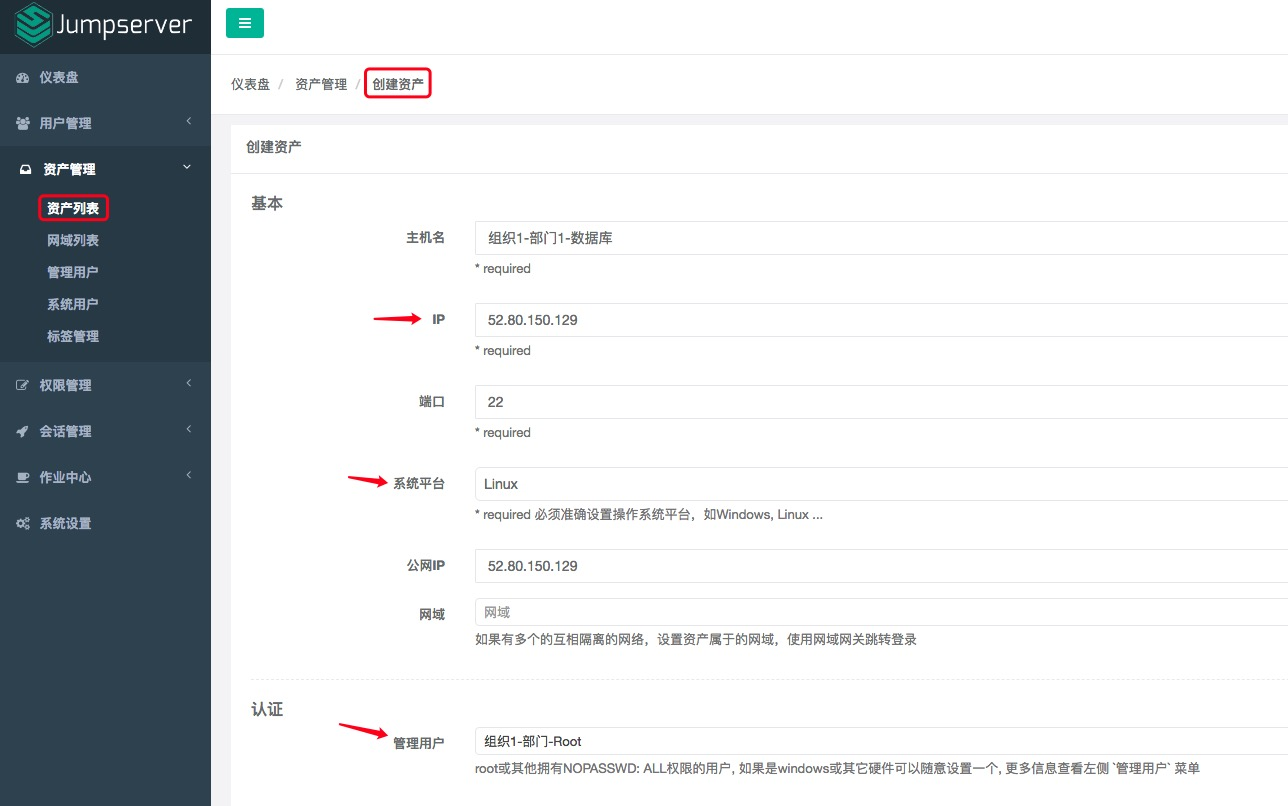This screenshot has width=1288, height=806.
Task: Go to 资产管理 breadcrumb link
Action: pos(321,84)
